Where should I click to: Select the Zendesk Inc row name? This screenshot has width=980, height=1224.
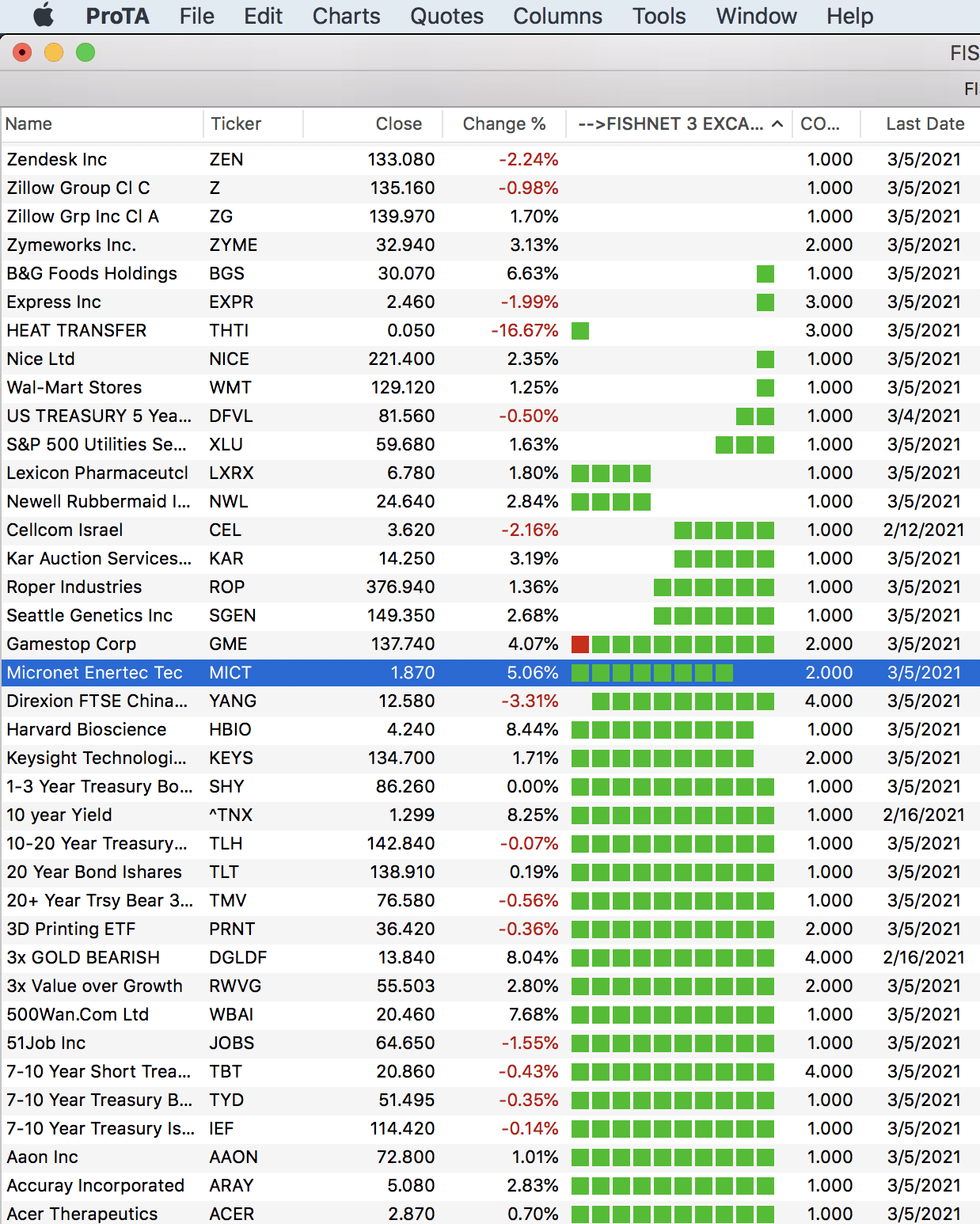click(x=57, y=159)
